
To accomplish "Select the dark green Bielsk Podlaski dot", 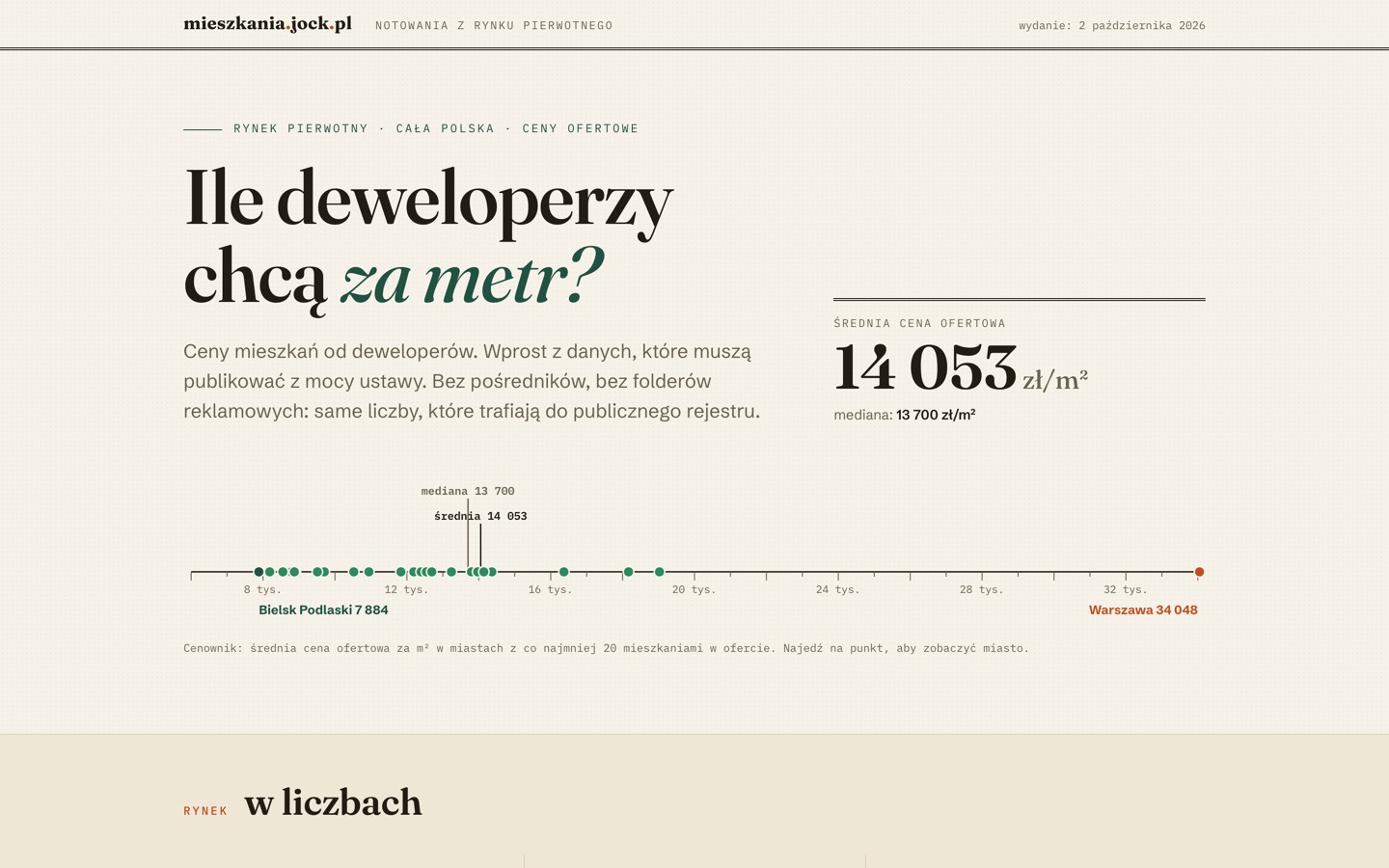I will coord(259,572).
